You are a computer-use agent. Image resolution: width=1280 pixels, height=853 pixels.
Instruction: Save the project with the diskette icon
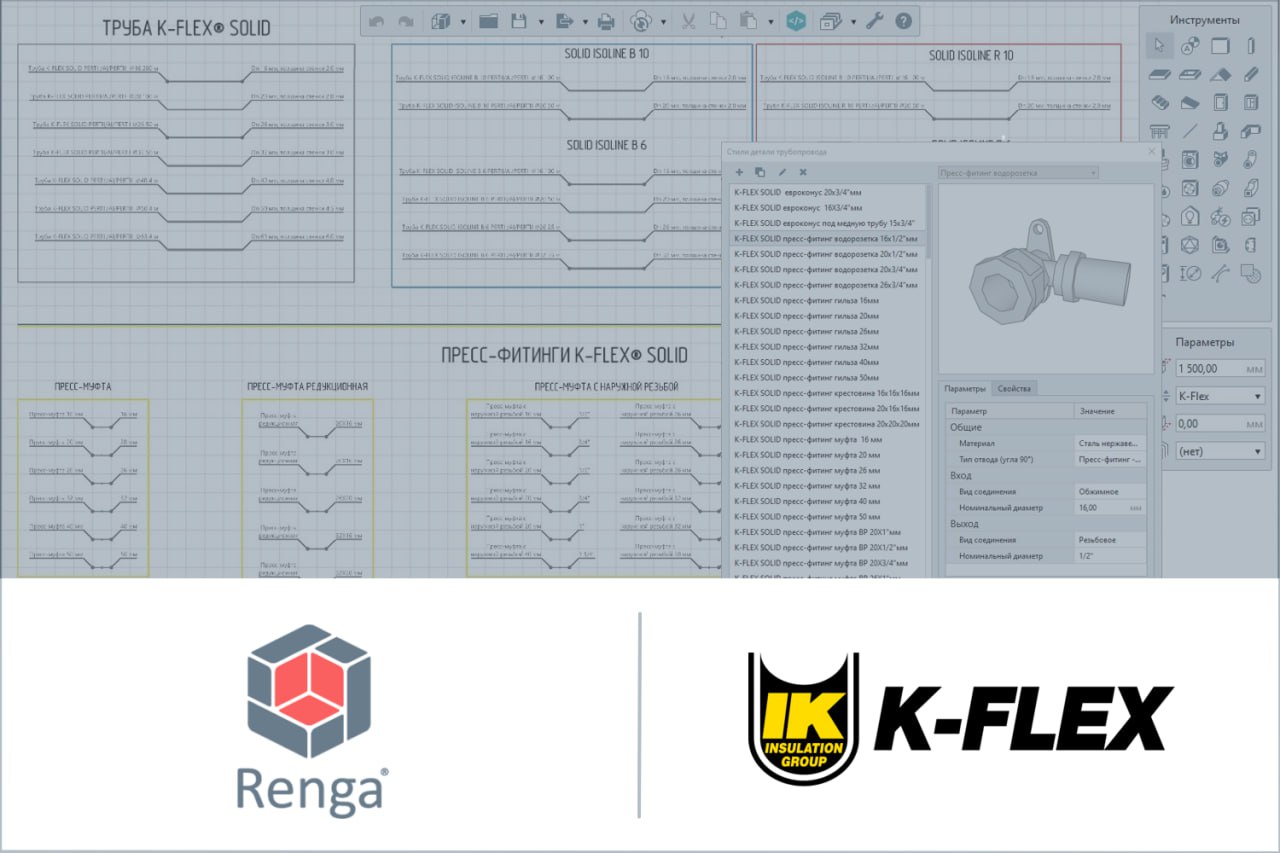pyautogui.click(x=519, y=19)
